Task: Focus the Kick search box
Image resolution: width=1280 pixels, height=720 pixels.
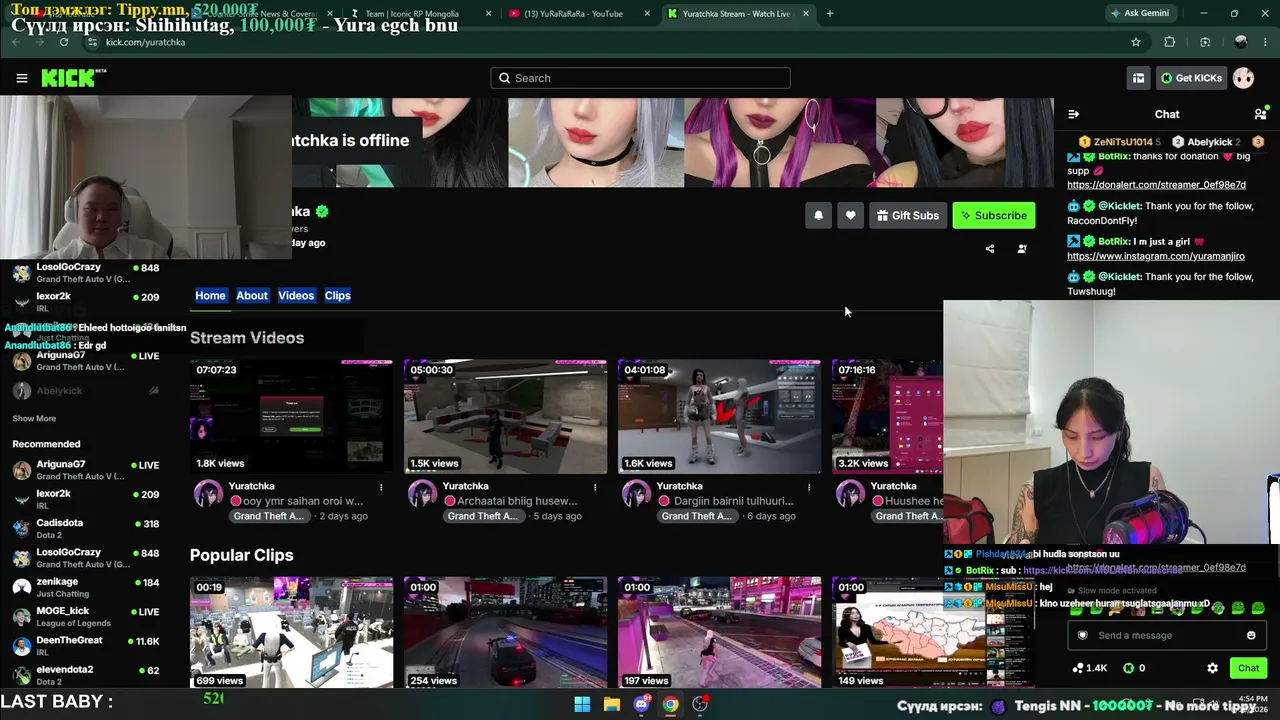Action: pos(640,78)
